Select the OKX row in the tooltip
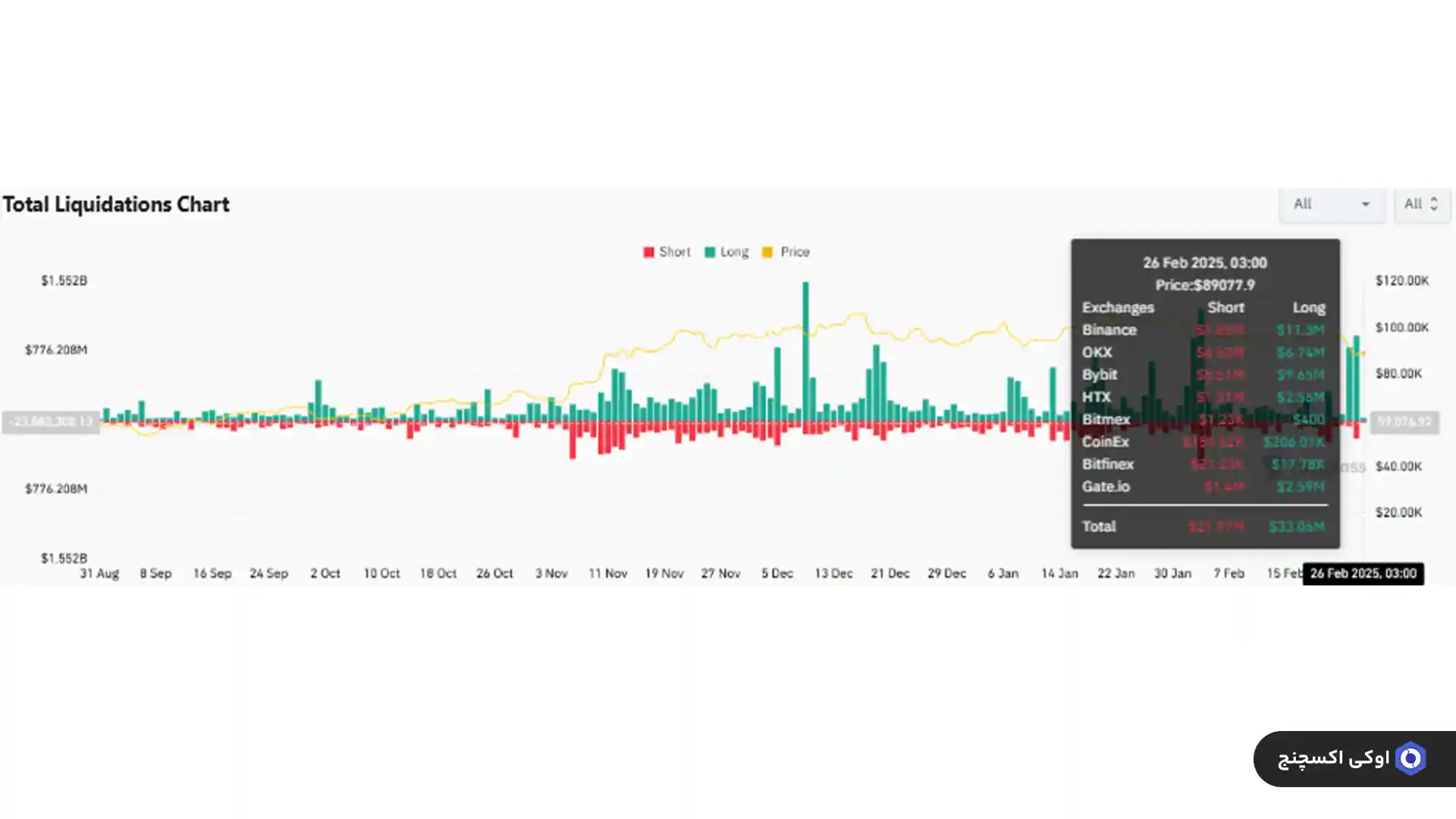This screenshot has width=1456, height=819. click(1204, 353)
